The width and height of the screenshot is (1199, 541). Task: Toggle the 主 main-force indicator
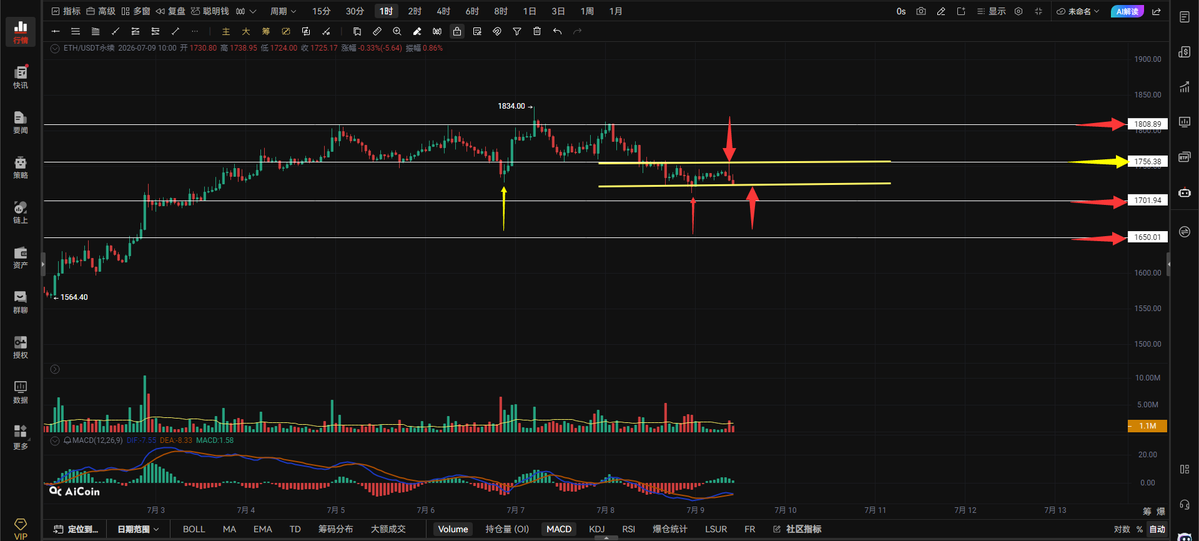[x=226, y=31]
